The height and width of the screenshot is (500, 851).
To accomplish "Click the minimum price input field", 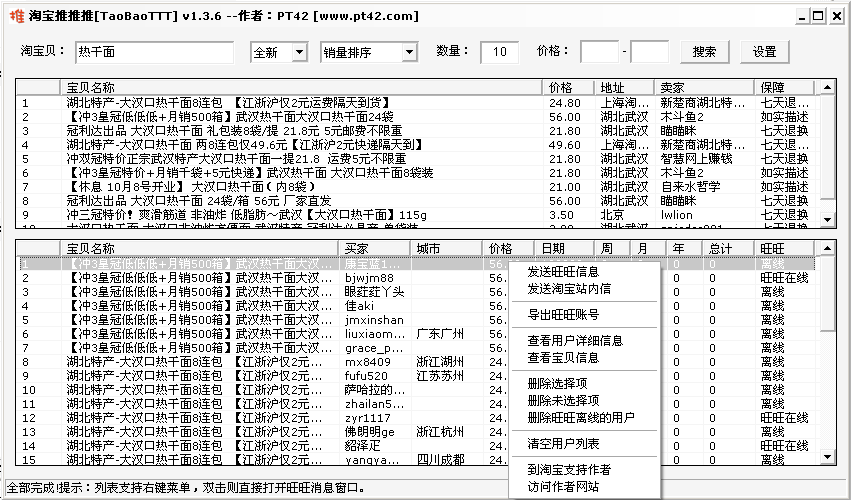I will tap(599, 52).
